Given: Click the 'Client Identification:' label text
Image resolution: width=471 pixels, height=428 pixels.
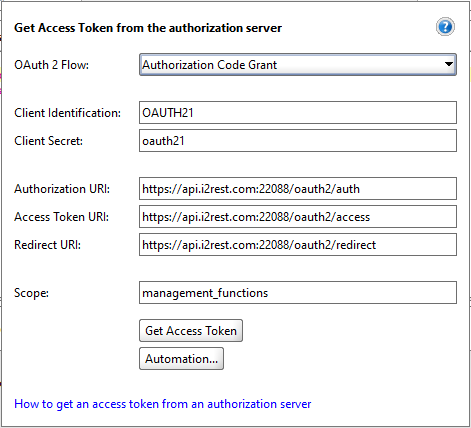Looking at the screenshot, I should click(x=68, y=113).
